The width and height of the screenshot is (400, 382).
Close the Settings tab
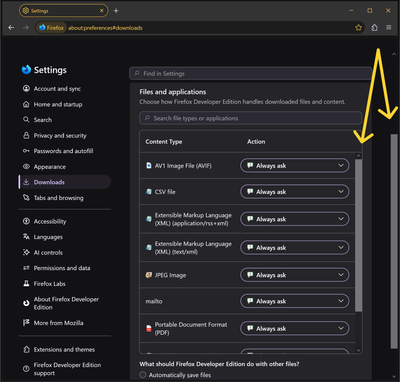point(102,11)
